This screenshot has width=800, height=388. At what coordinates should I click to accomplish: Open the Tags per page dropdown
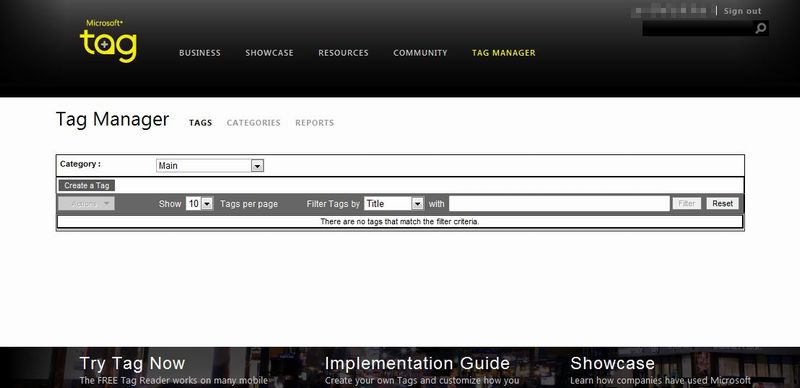[x=199, y=204]
